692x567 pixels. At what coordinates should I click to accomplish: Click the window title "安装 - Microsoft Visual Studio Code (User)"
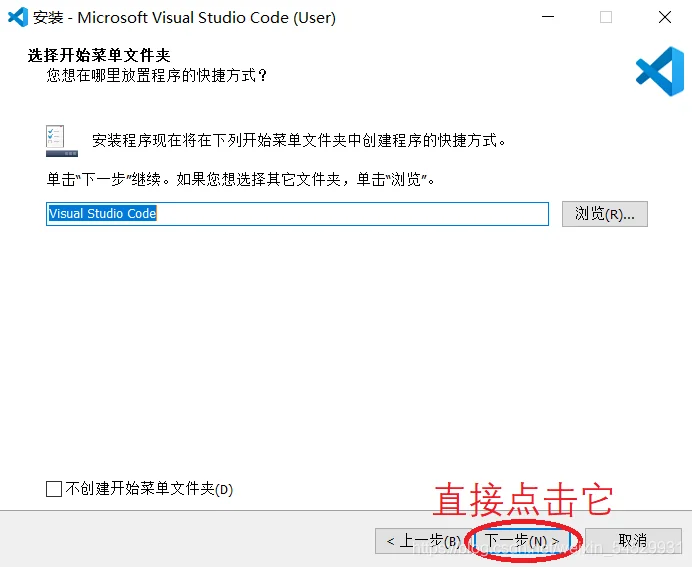[184, 18]
